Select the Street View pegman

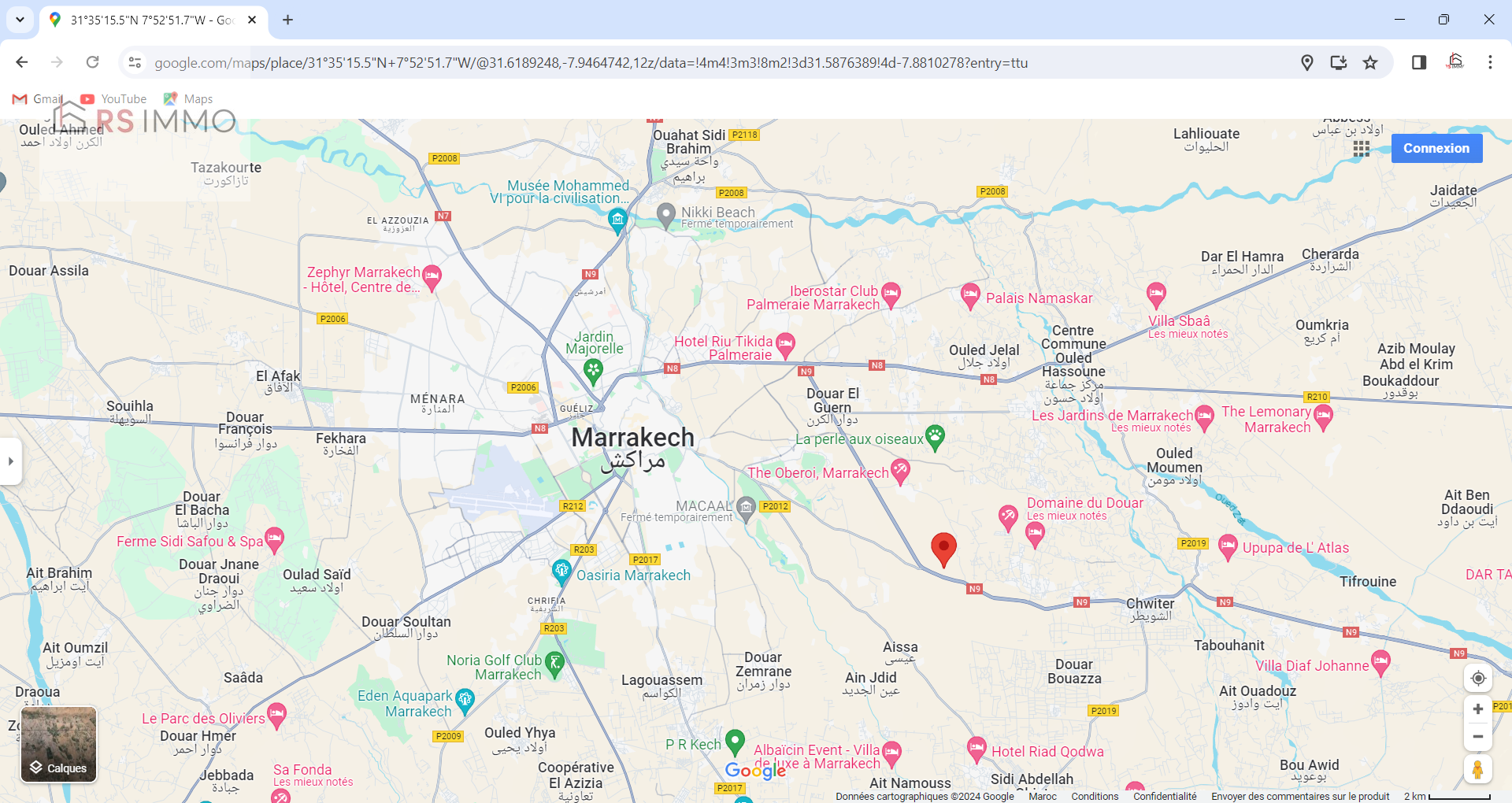[x=1478, y=769]
